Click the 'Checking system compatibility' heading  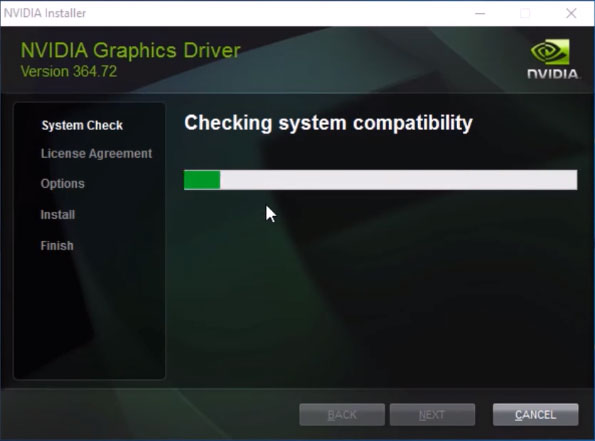(x=328, y=123)
